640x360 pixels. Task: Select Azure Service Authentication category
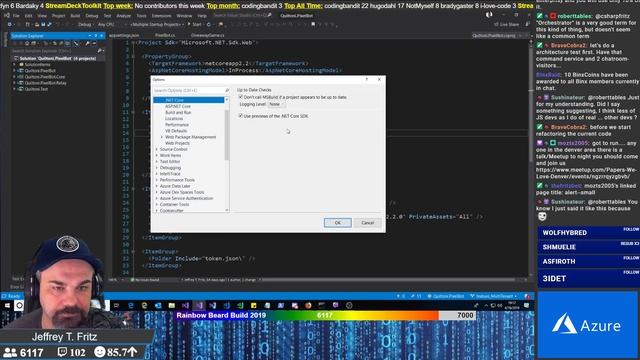(x=186, y=198)
